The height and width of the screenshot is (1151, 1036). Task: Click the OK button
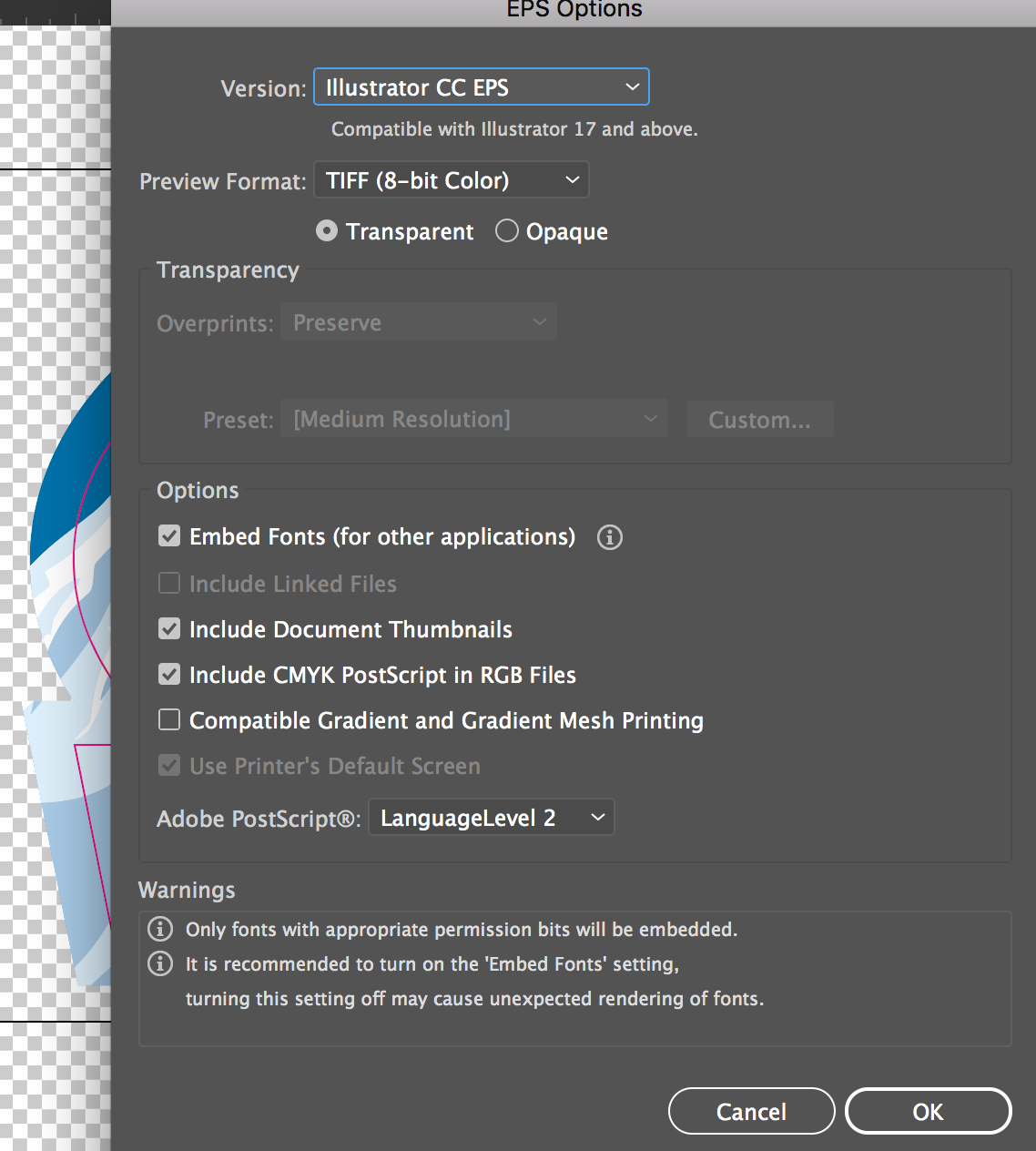pyautogui.click(x=928, y=1112)
